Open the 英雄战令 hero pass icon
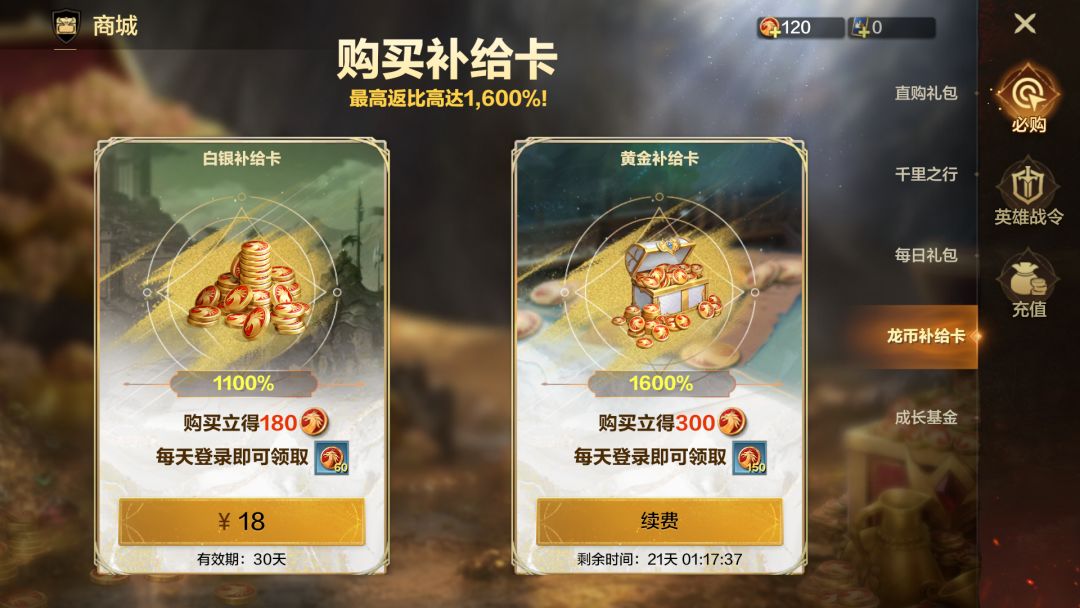 coord(1028,191)
